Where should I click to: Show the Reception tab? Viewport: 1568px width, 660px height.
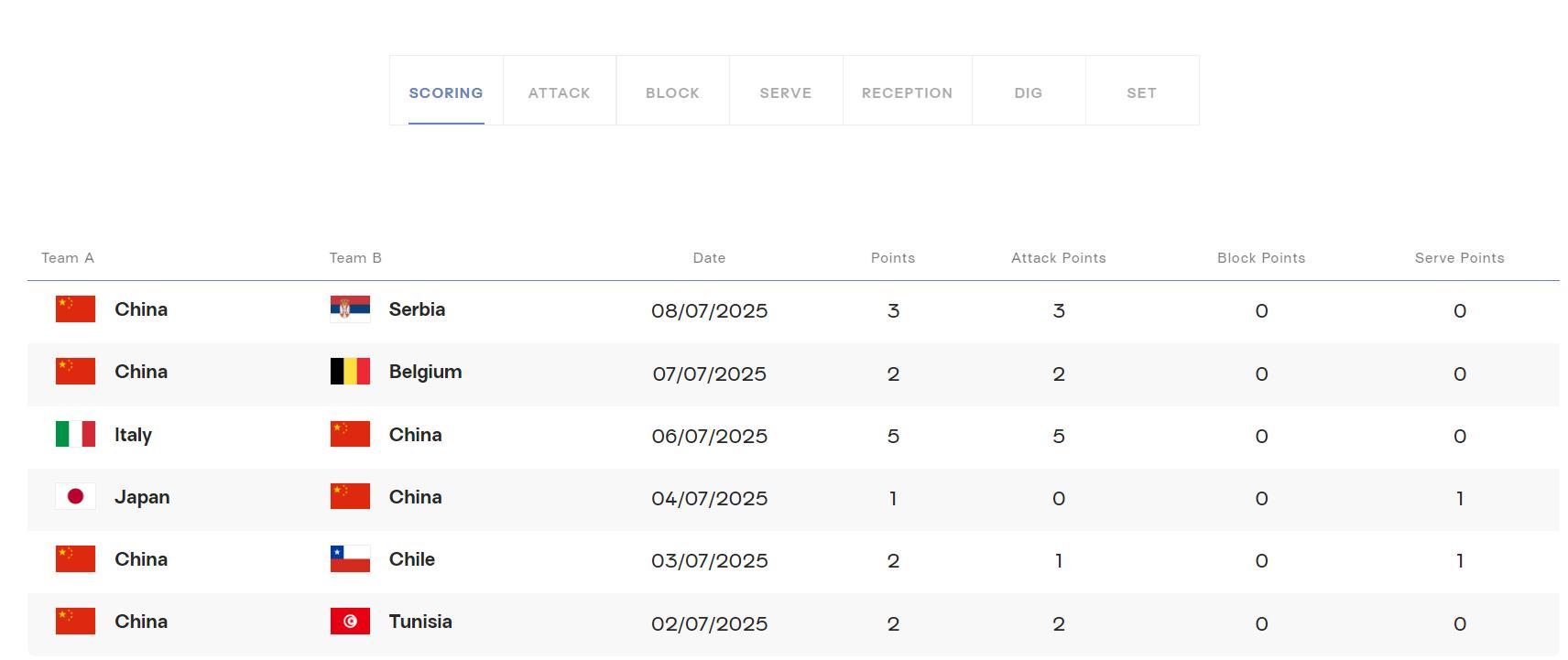pyautogui.click(x=907, y=92)
